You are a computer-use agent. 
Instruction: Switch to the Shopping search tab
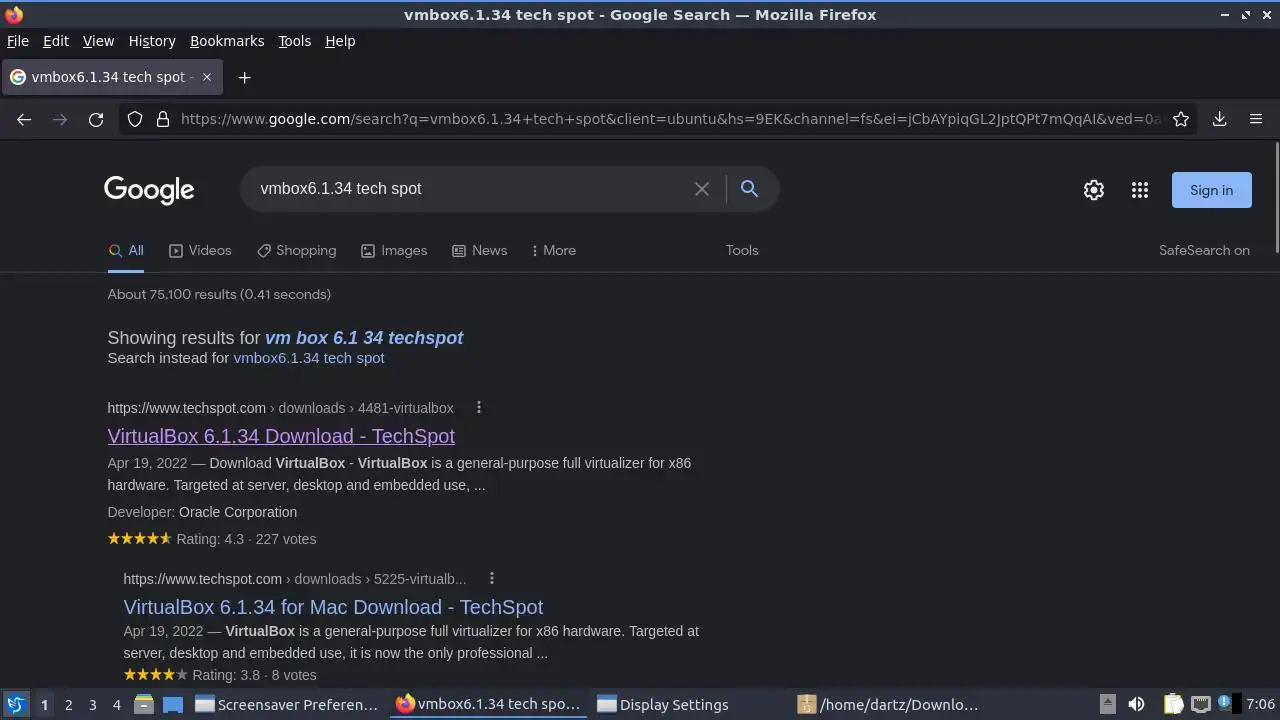pos(296,250)
